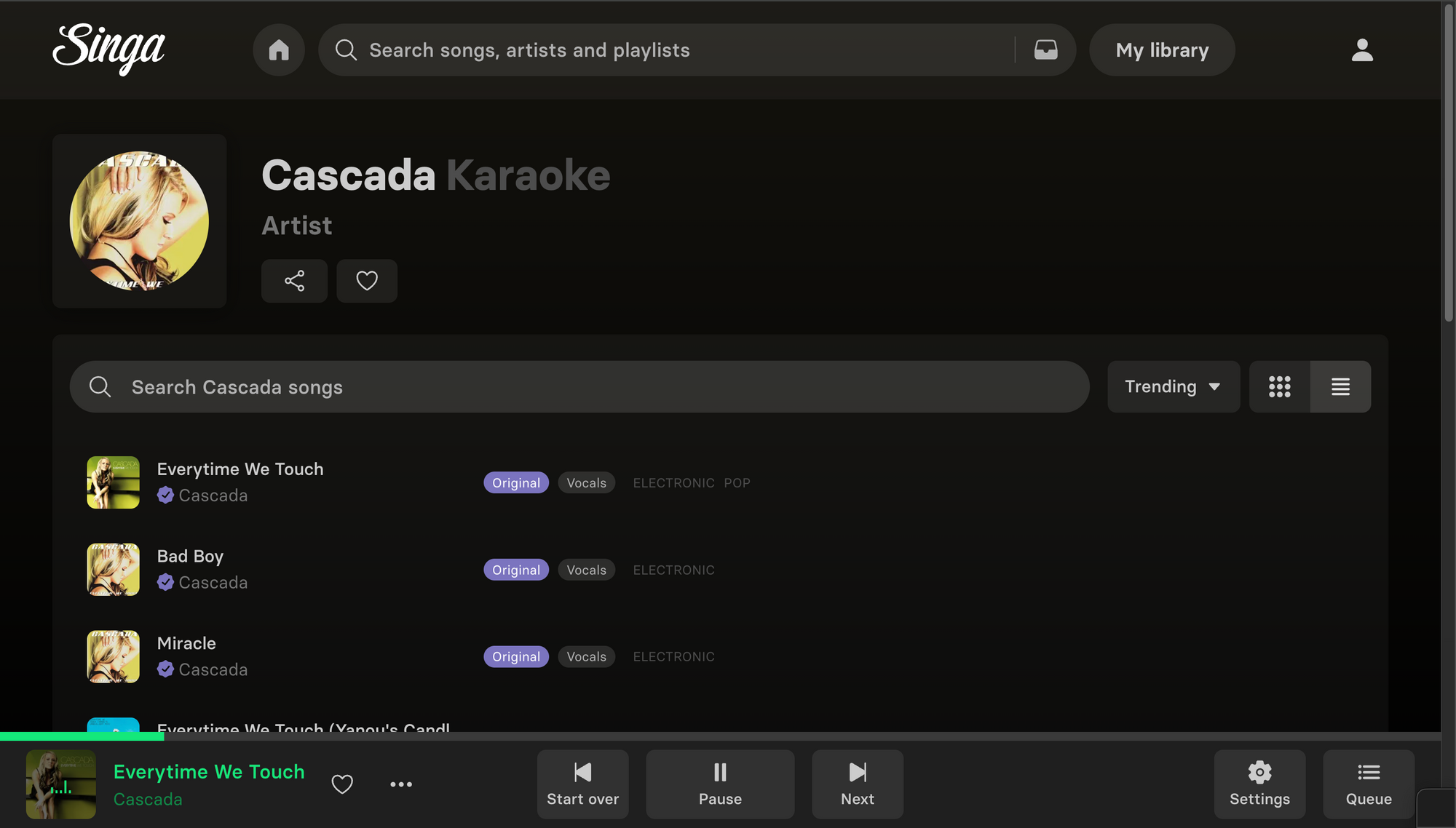Image resolution: width=1456 pixels, height=828 pixels.
Task: Favorite the now-playing song with heart
Action: pos(342,784)
